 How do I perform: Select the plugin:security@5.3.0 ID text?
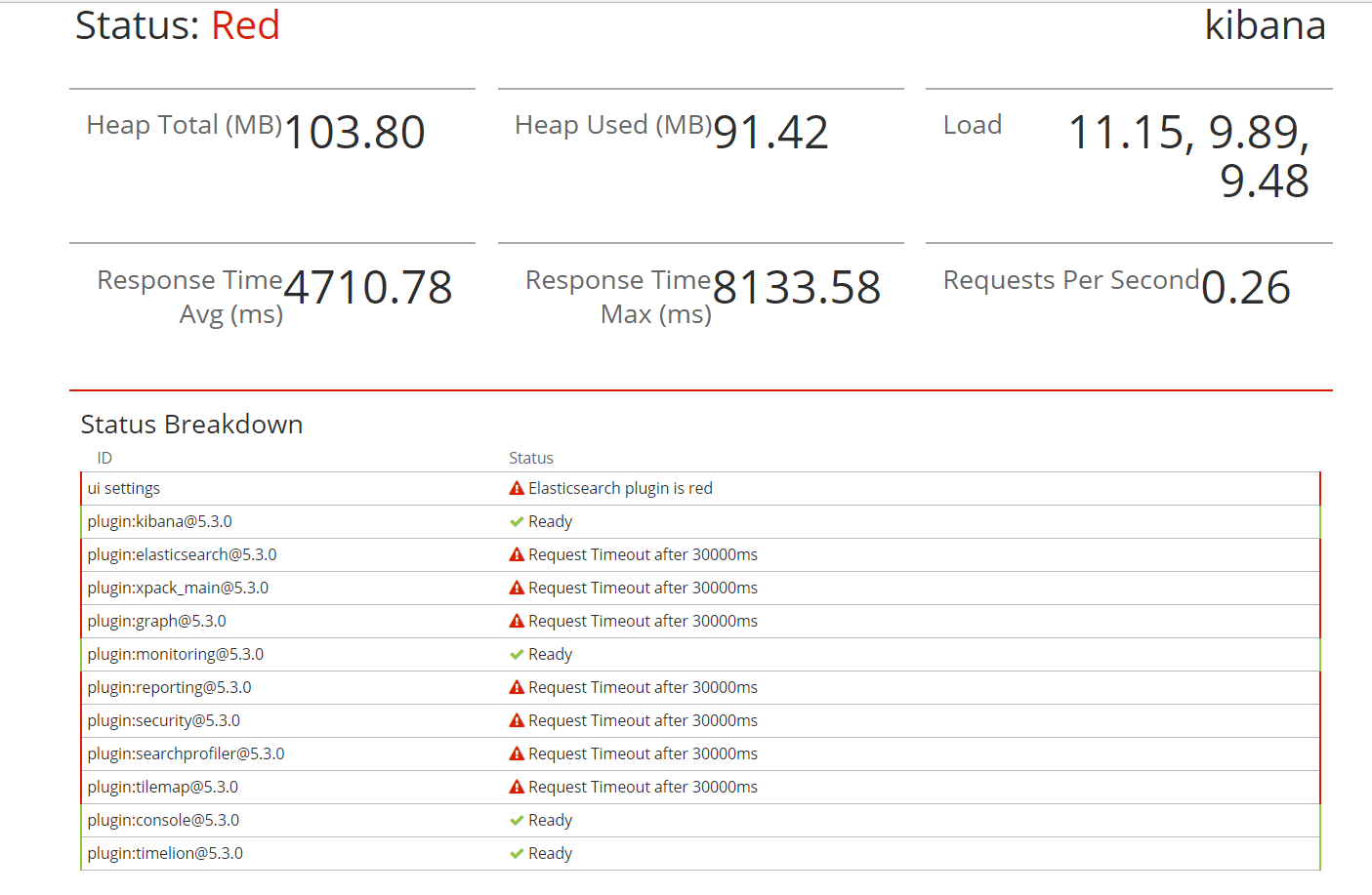pyautogui.click(x=164, y=720)
